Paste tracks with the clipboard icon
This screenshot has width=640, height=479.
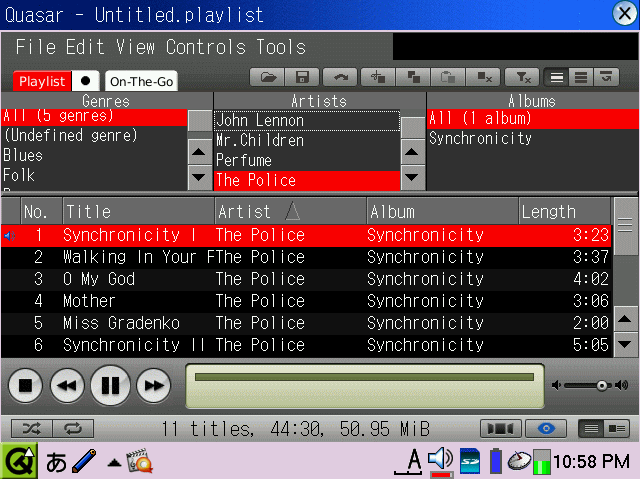pyautogui.click(x=448, y=77)
